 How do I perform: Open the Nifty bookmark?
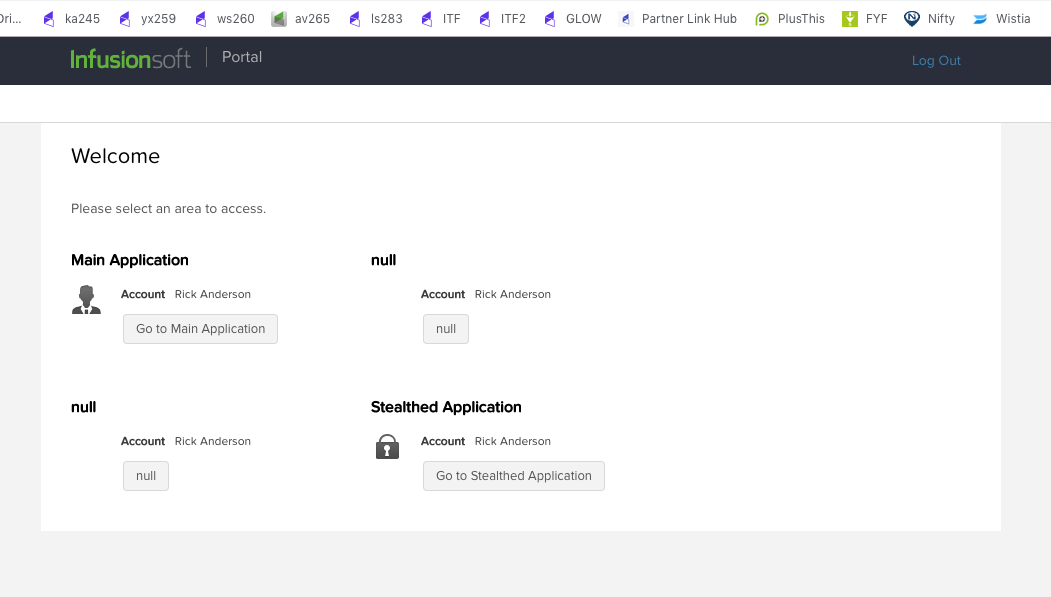tap(930, 18)
